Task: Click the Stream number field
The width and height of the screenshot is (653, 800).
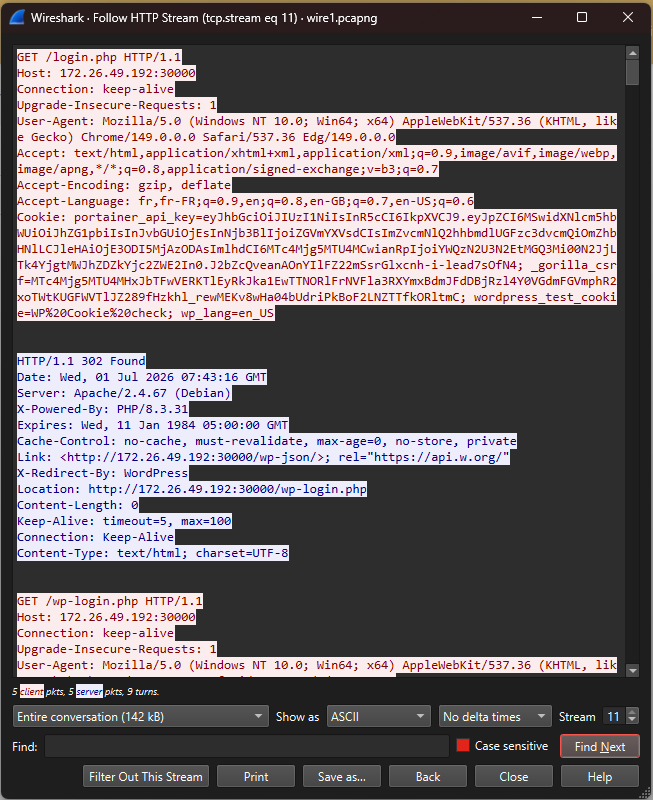Action: tap(614, 716)
